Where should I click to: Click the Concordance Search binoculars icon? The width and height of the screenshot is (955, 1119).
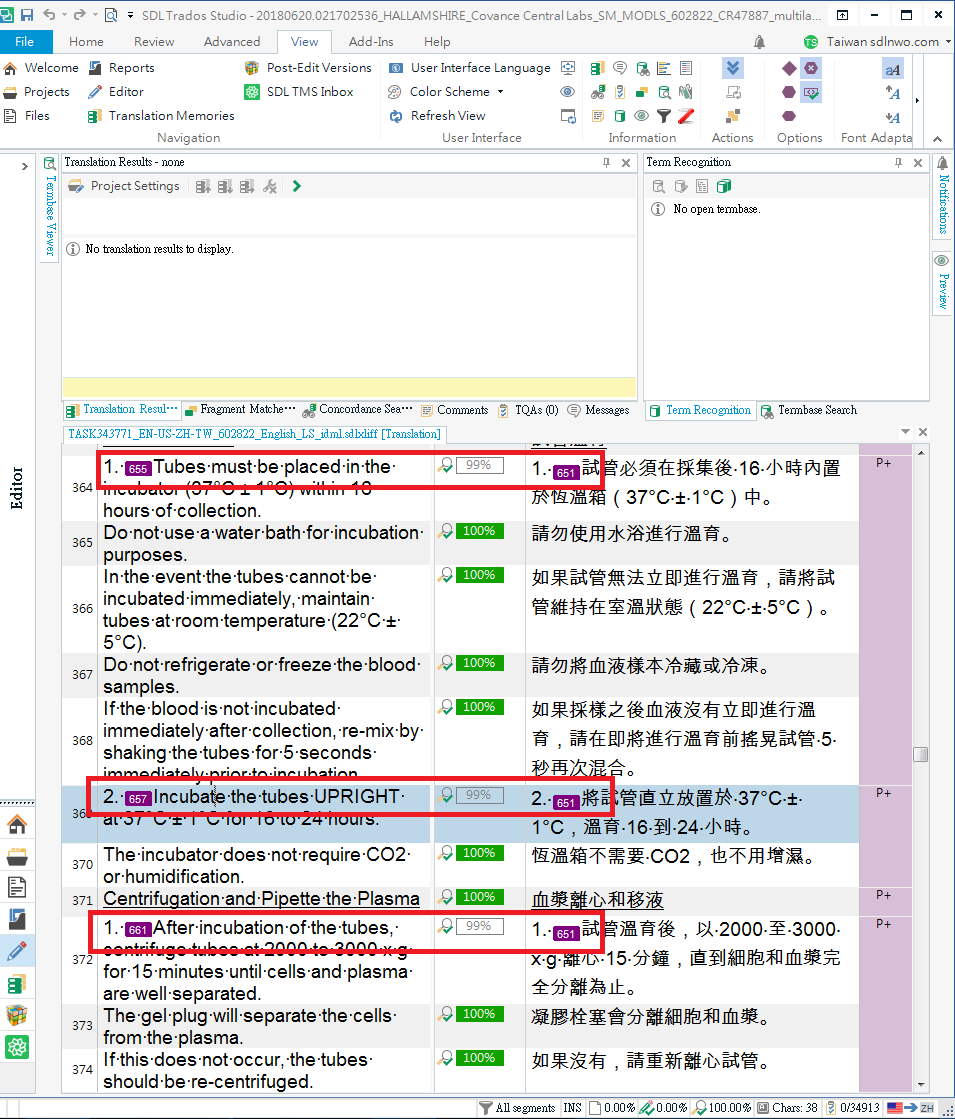[x=597, y=92]
